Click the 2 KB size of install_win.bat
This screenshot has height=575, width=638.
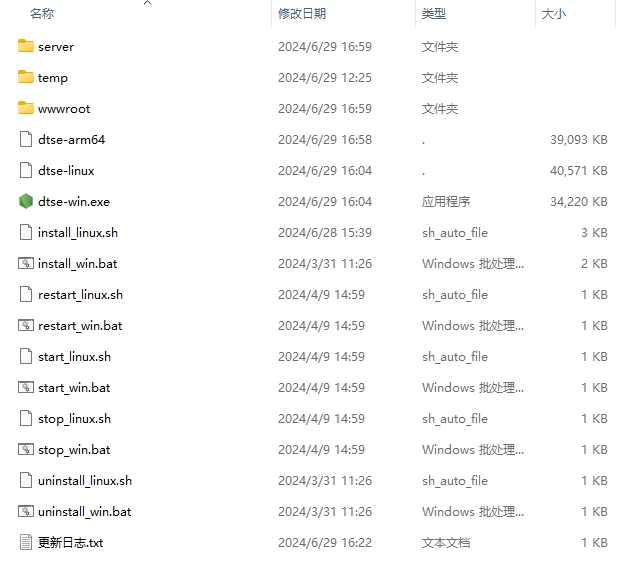[x=594, y=264]
